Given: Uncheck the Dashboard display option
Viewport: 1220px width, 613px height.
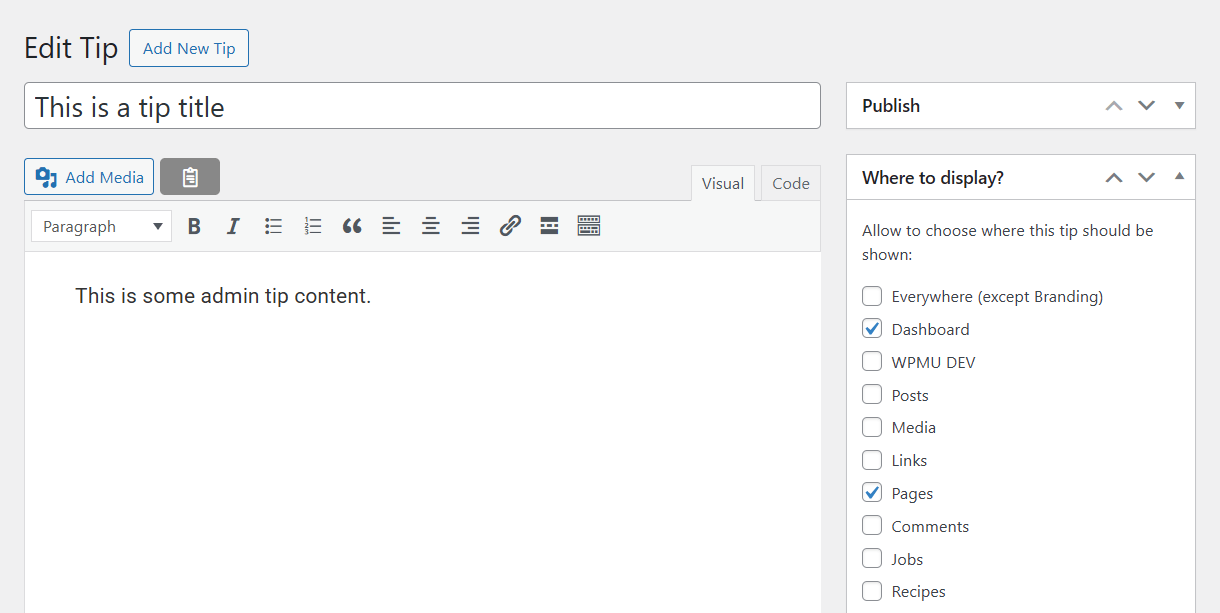Looking at the screenshot, I should (x=871, y=328).
